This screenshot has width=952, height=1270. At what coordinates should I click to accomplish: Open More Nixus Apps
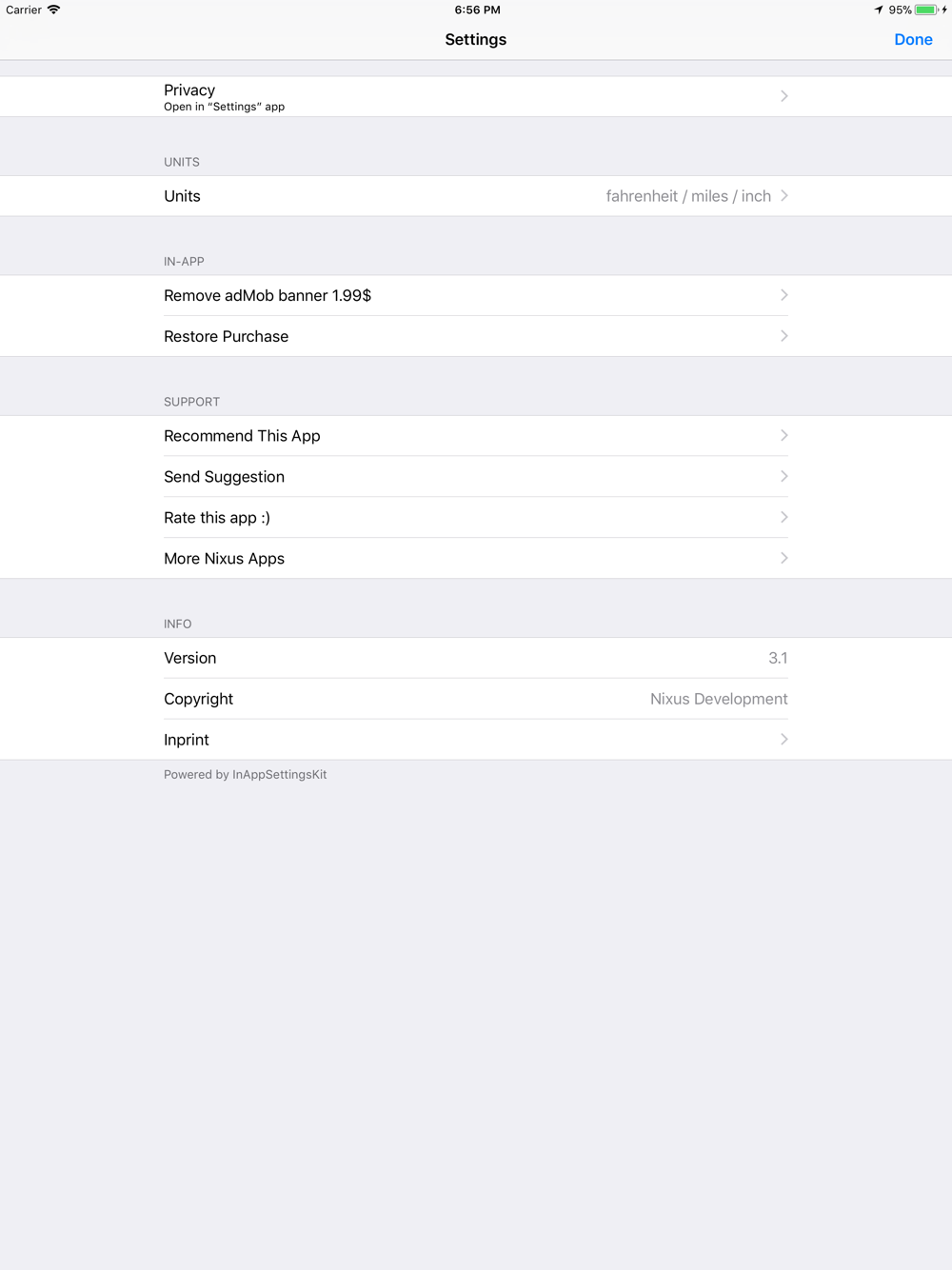click(475, 559)
